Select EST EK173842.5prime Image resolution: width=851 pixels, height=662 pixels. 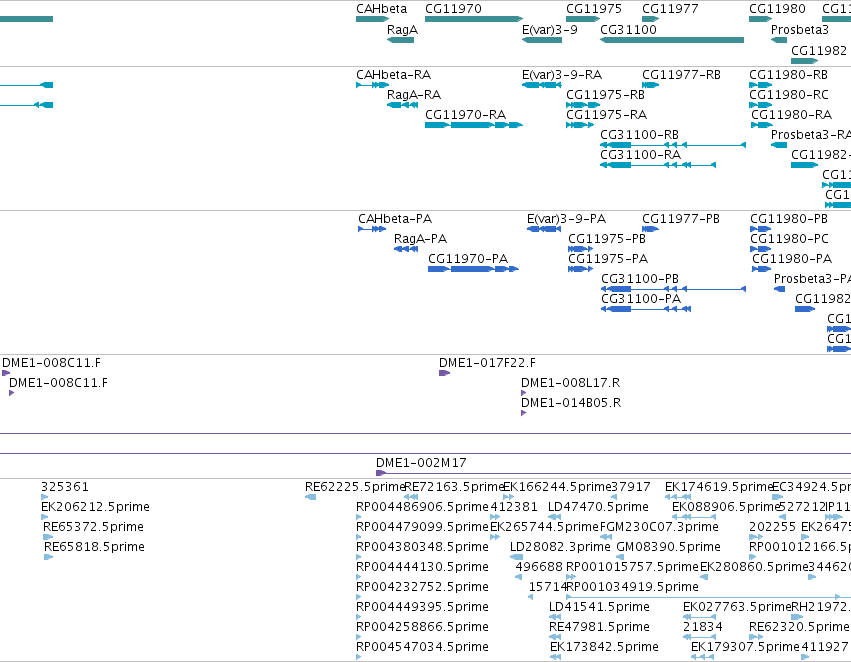(x=555, y=657)
